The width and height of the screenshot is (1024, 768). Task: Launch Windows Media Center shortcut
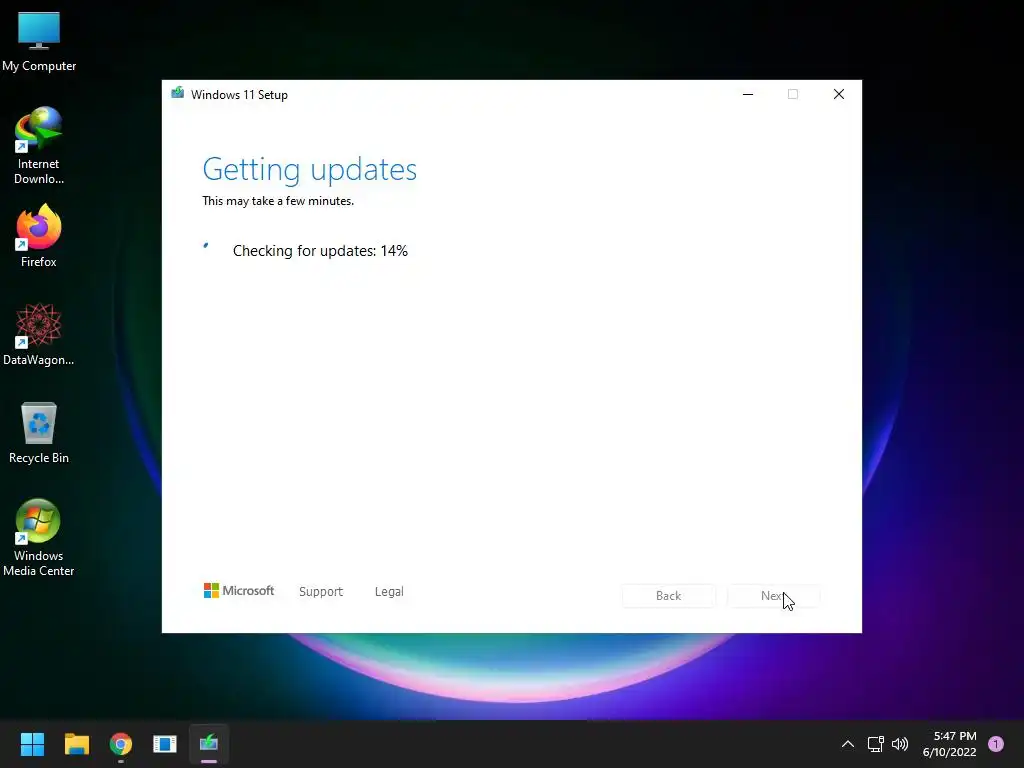39,537
